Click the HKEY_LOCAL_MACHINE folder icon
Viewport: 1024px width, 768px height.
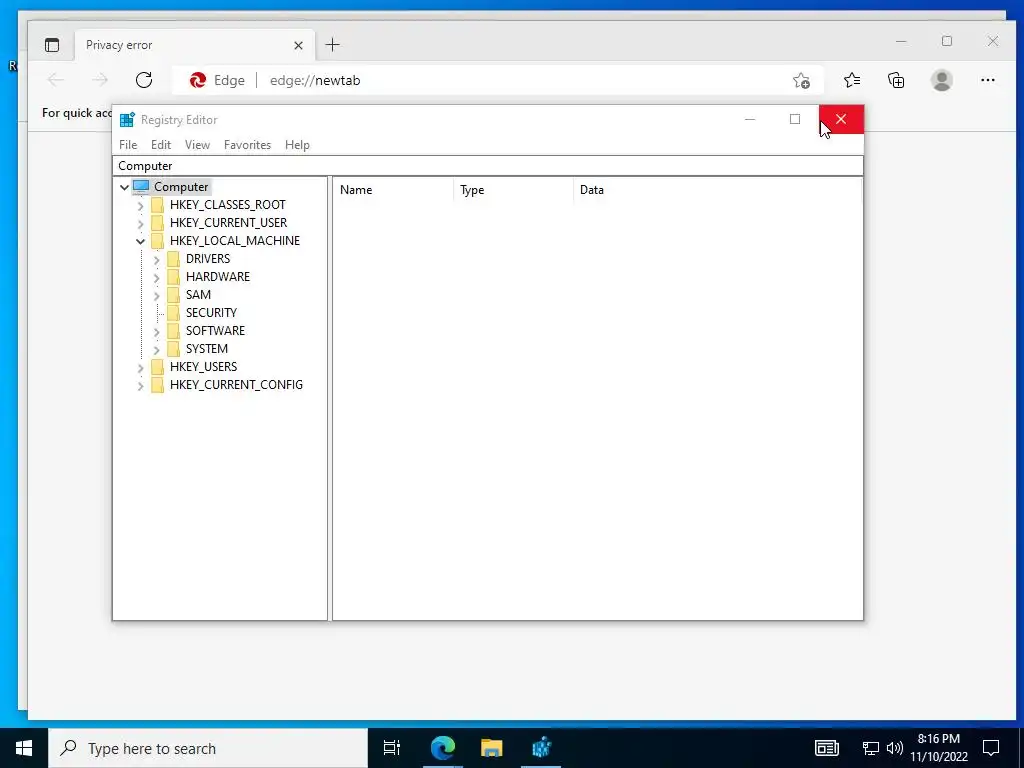click(x=157, y=241)
